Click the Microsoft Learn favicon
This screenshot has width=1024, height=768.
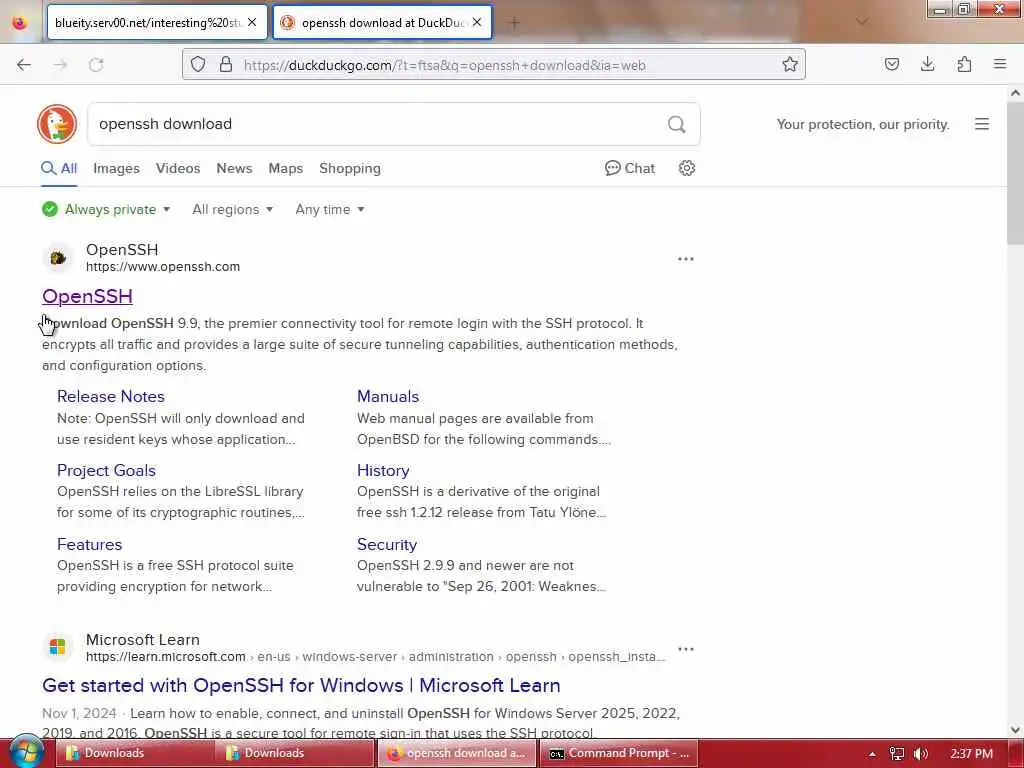tap(57, 647)
